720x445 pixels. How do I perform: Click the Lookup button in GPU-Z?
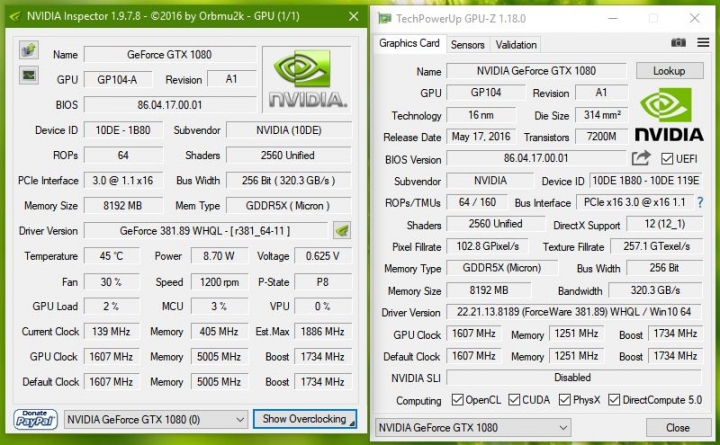pos(669,71)
